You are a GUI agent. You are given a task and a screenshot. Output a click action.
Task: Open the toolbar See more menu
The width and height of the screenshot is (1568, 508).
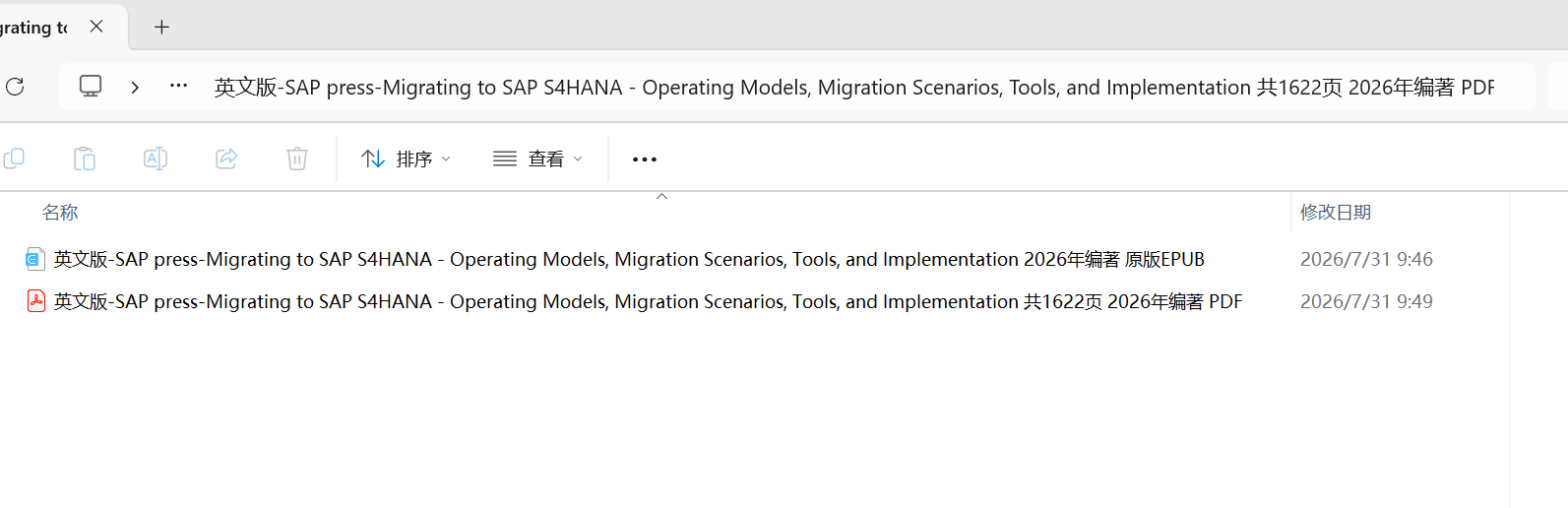(x=645, y=159)
